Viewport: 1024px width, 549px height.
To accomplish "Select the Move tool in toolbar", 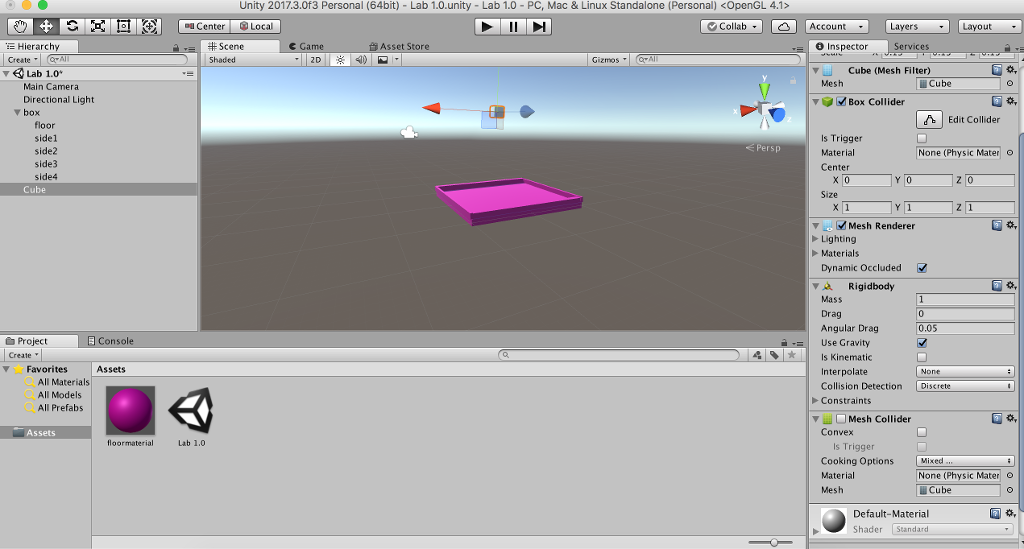I will (x=46, y=26).
